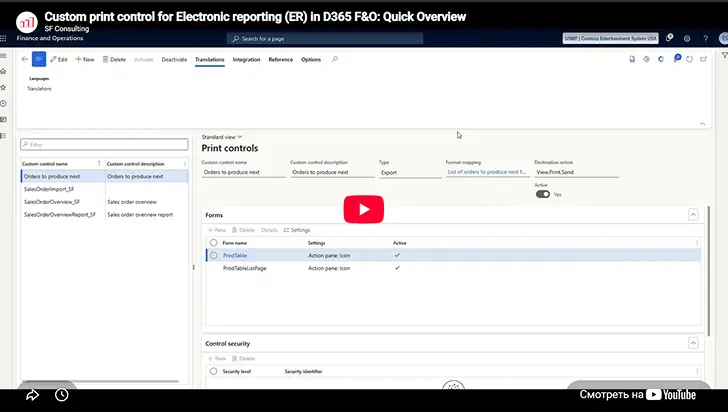Select the SalesOrderOverview_SF row
Screen dimensions: 728x412
point(104,202)
